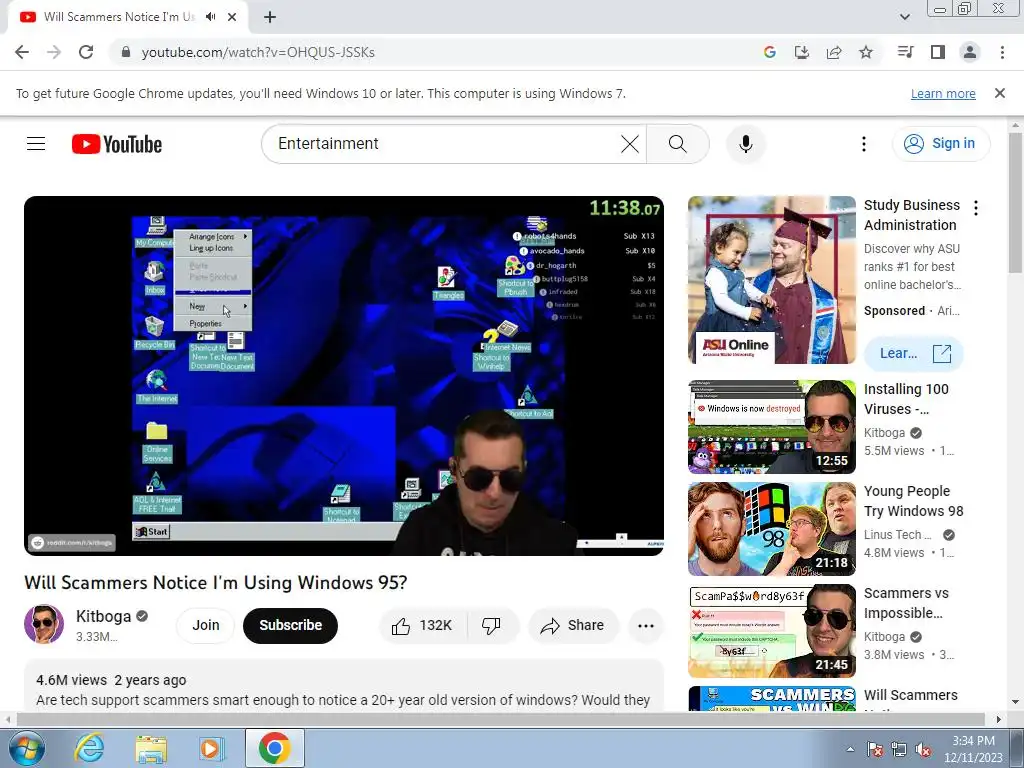
Task: Open the media control icon in toolbar
Action: pos(905,52)
